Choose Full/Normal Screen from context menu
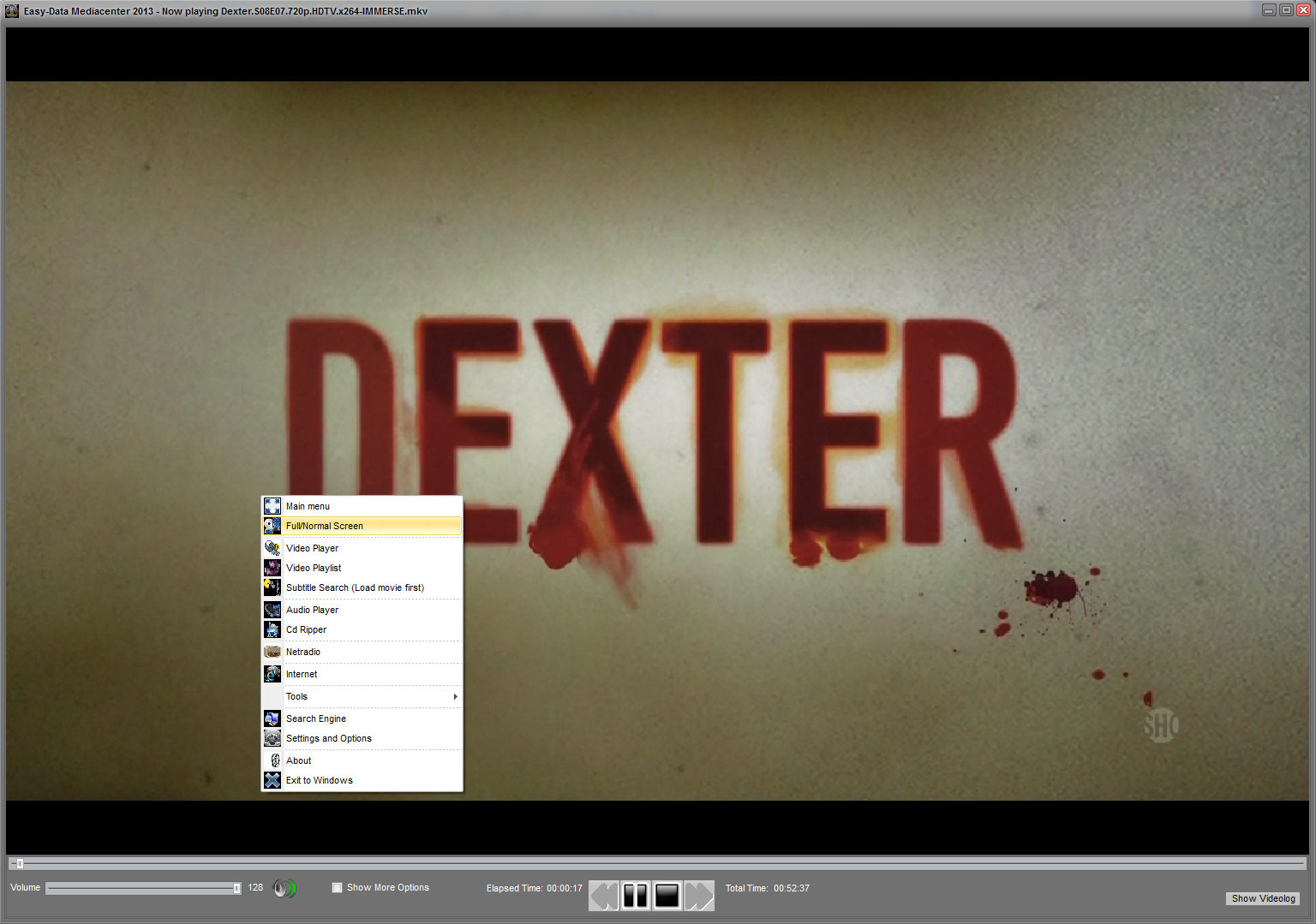1316x924 pixels. click(362, 526)
